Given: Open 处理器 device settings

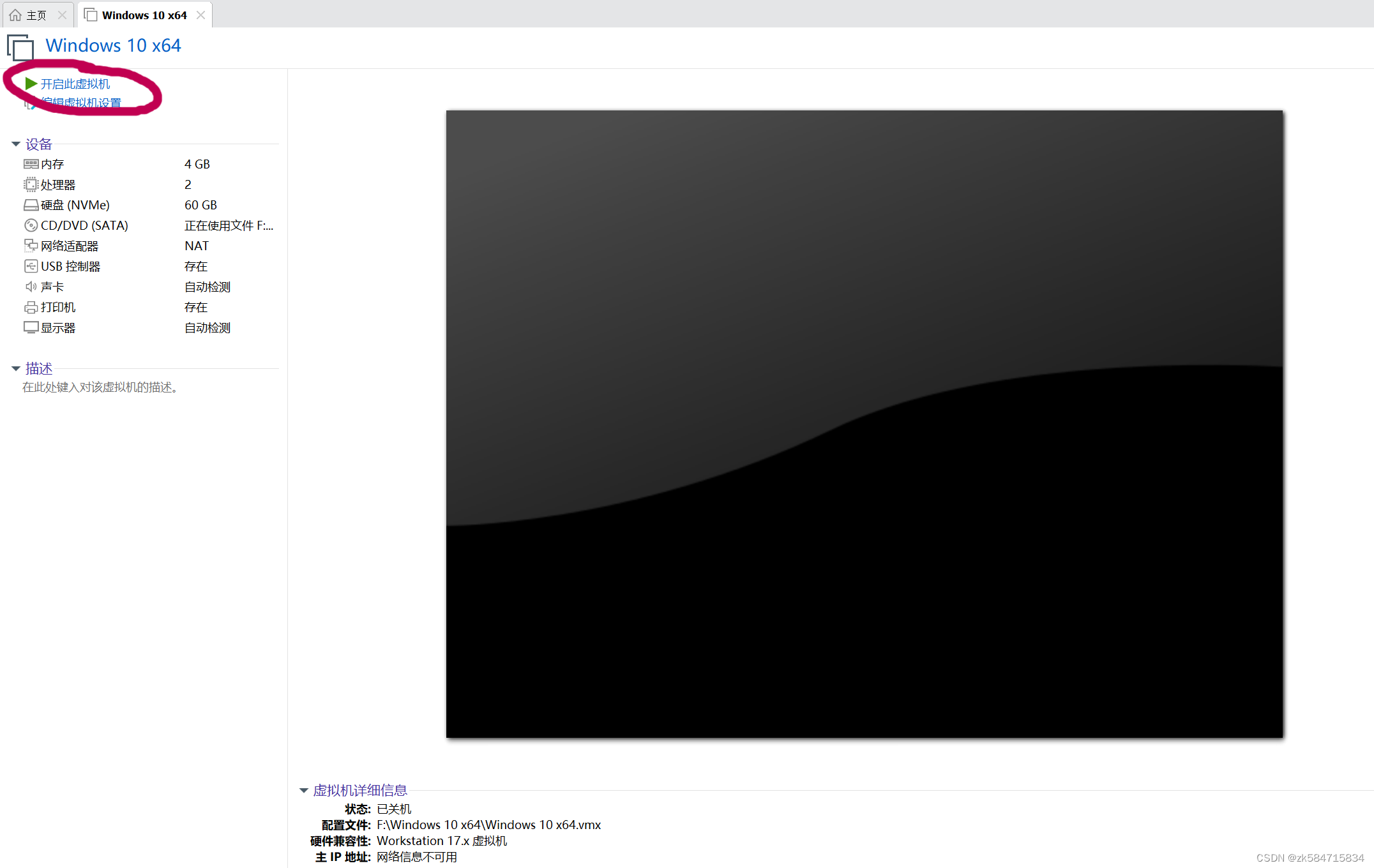Looking at the screenshot, I should 58,184.
